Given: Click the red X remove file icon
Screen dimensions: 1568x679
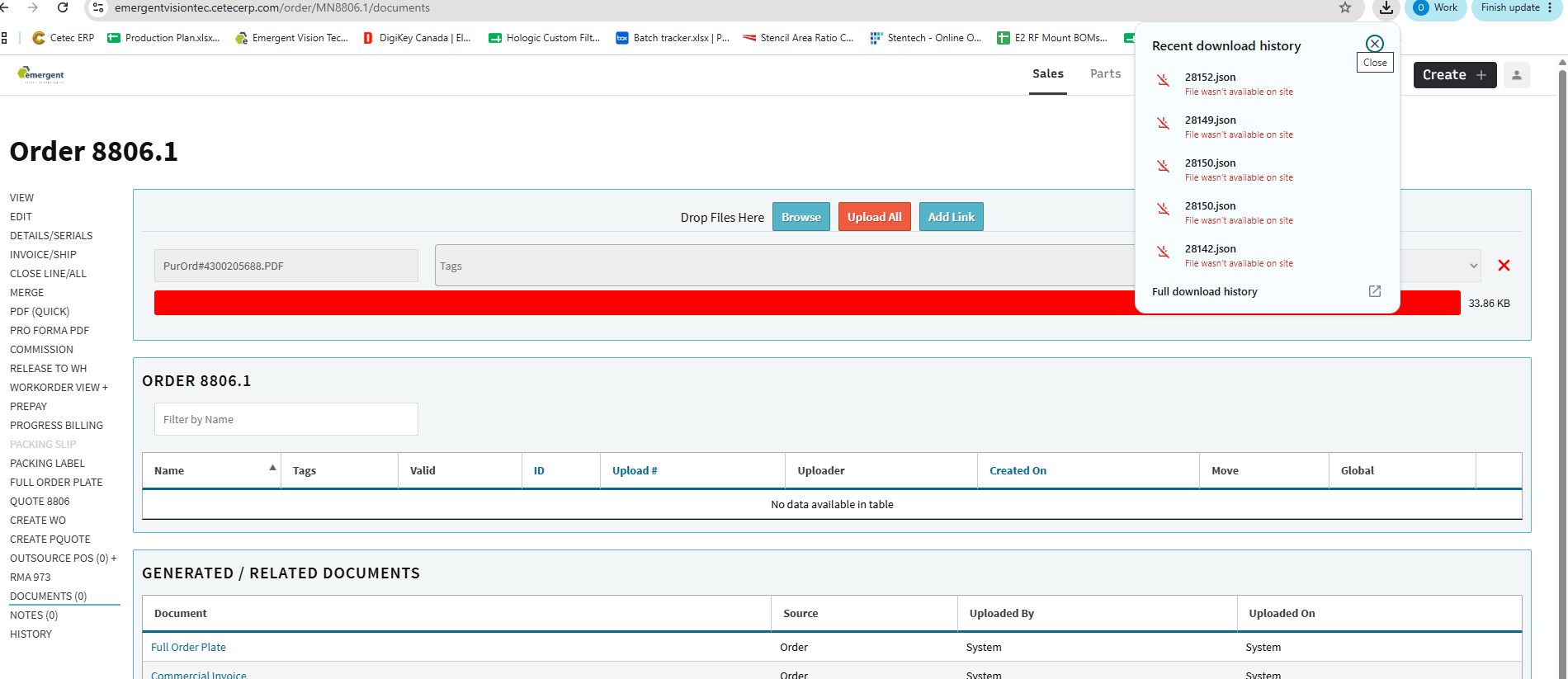Looking at the screenshot, I should pyautogui.click(x=1504, y=266).
